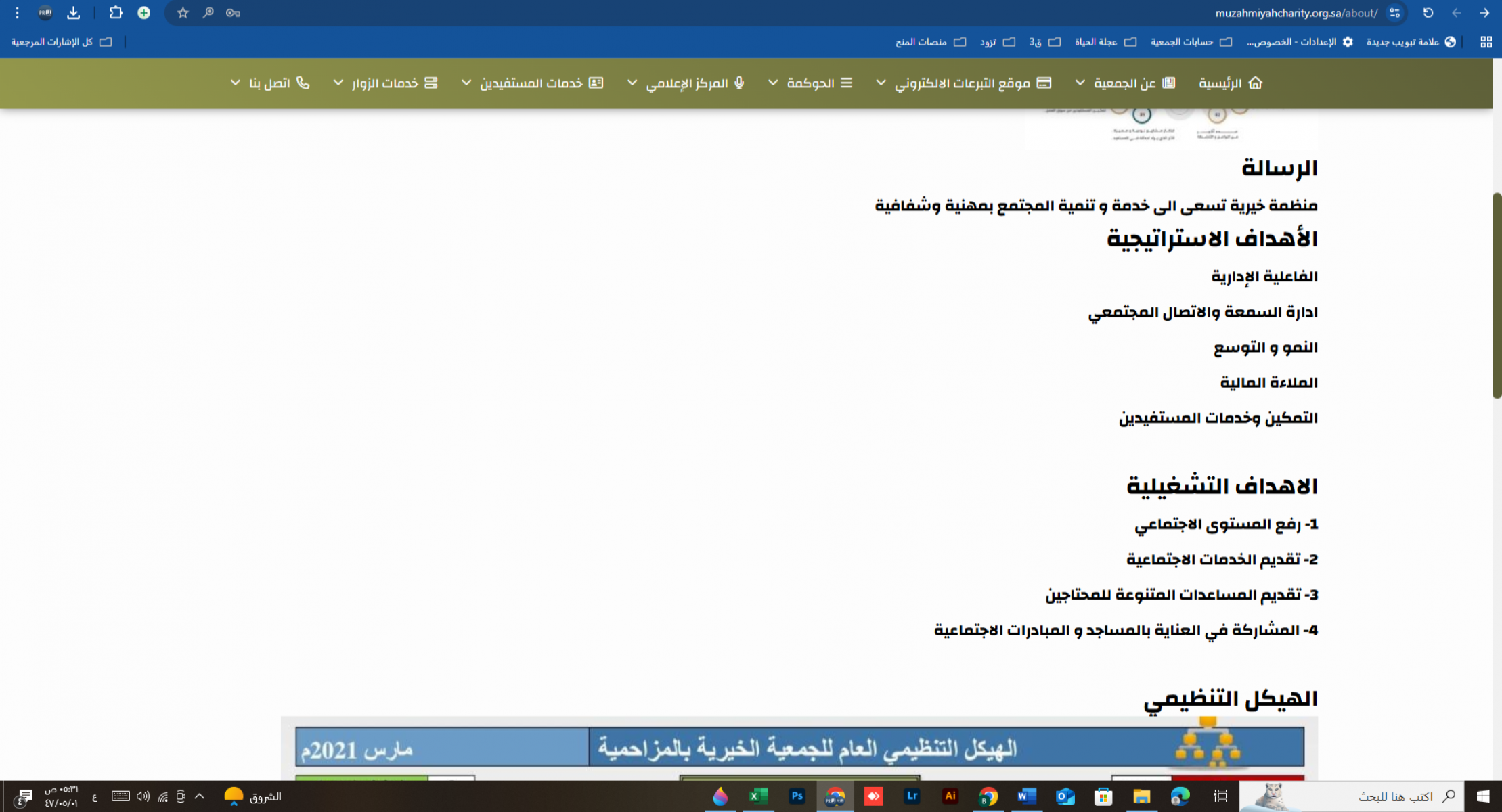Viewport: 1502px width, 812px height.
Task: Expand the عن الجمعية dropdown menu
Action: pyautogui.click(x=1125, y=83)
